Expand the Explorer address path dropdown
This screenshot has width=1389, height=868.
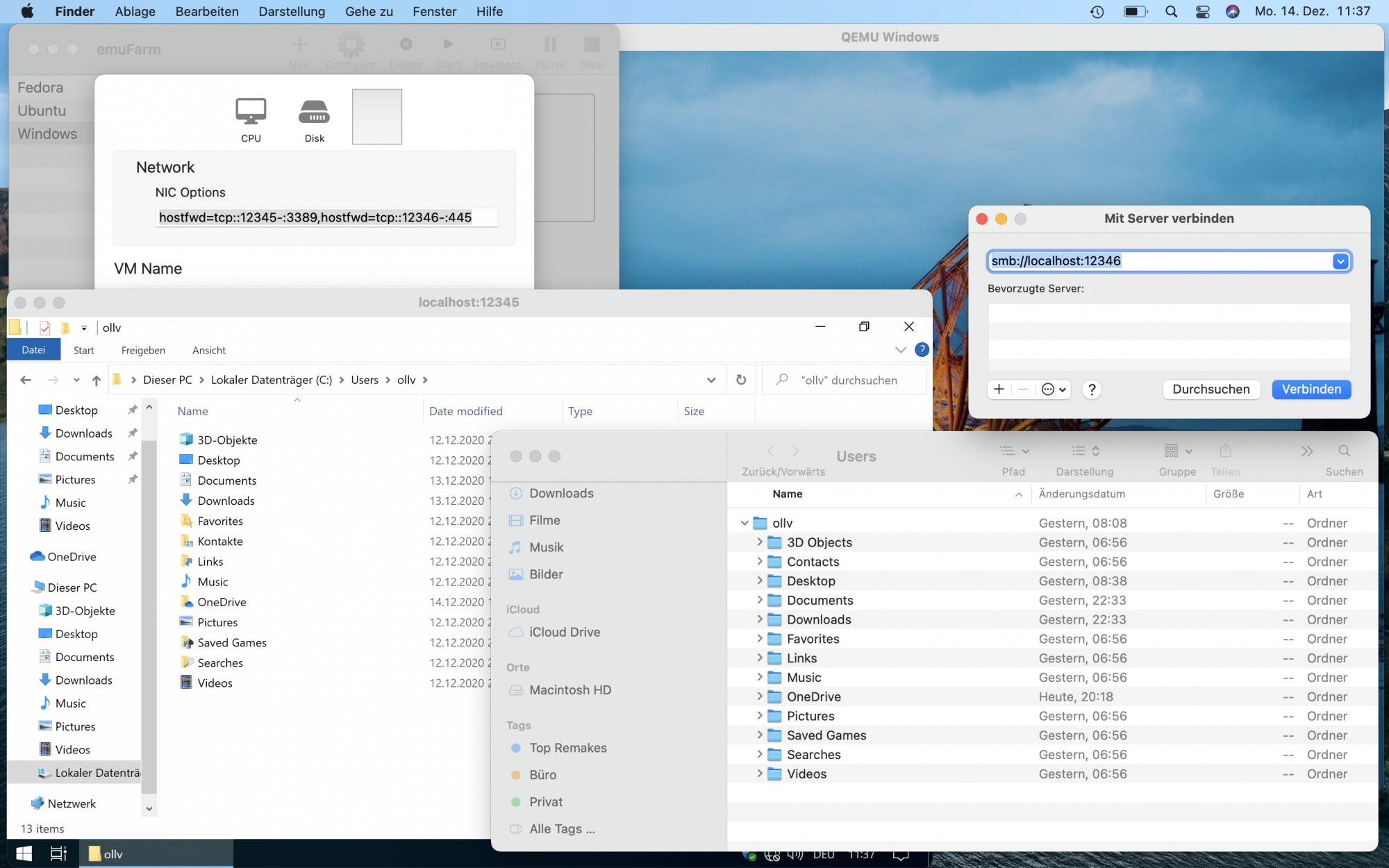pos(711,380)
